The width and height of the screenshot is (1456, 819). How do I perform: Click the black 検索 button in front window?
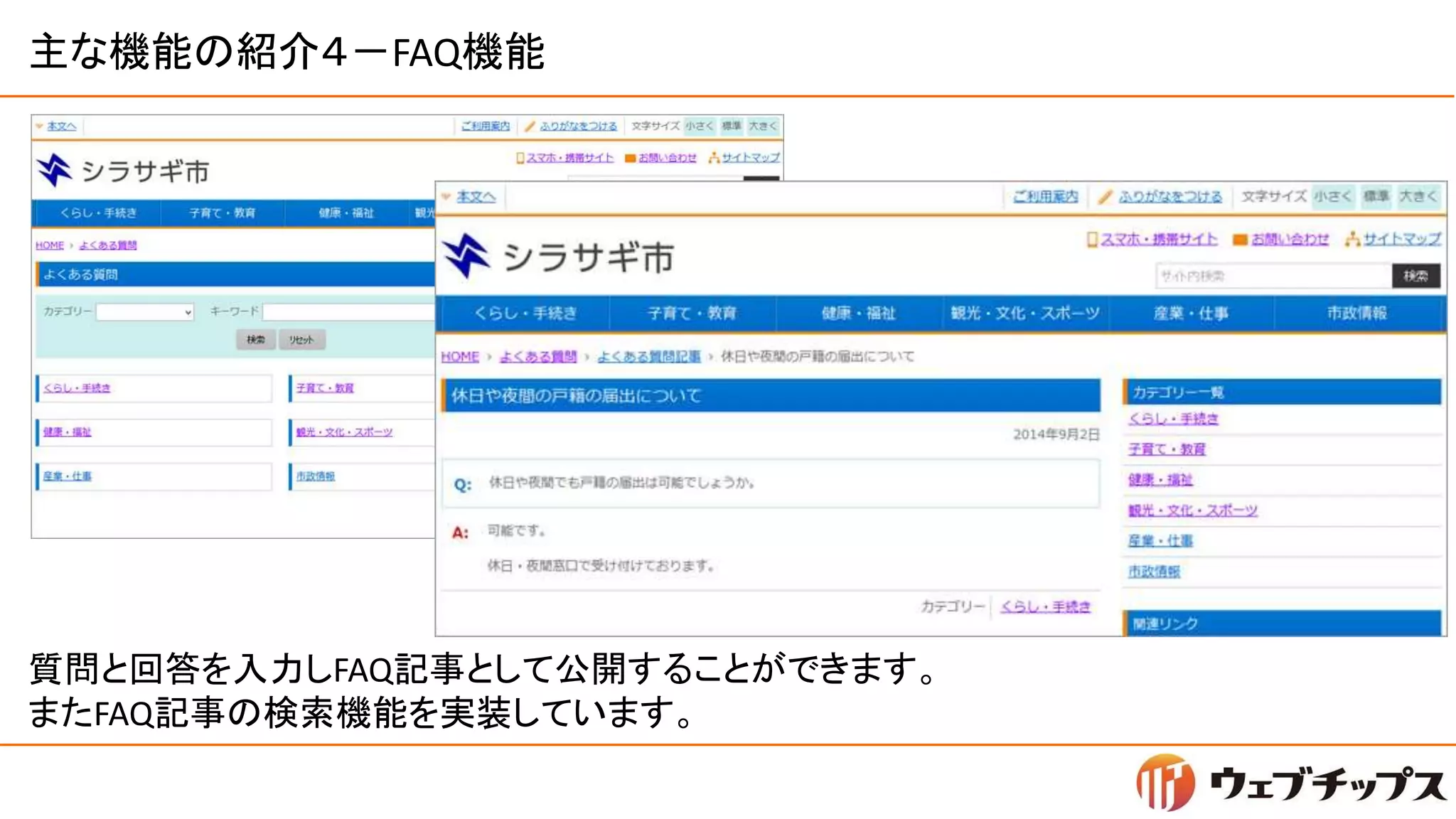click(1415, 276)
